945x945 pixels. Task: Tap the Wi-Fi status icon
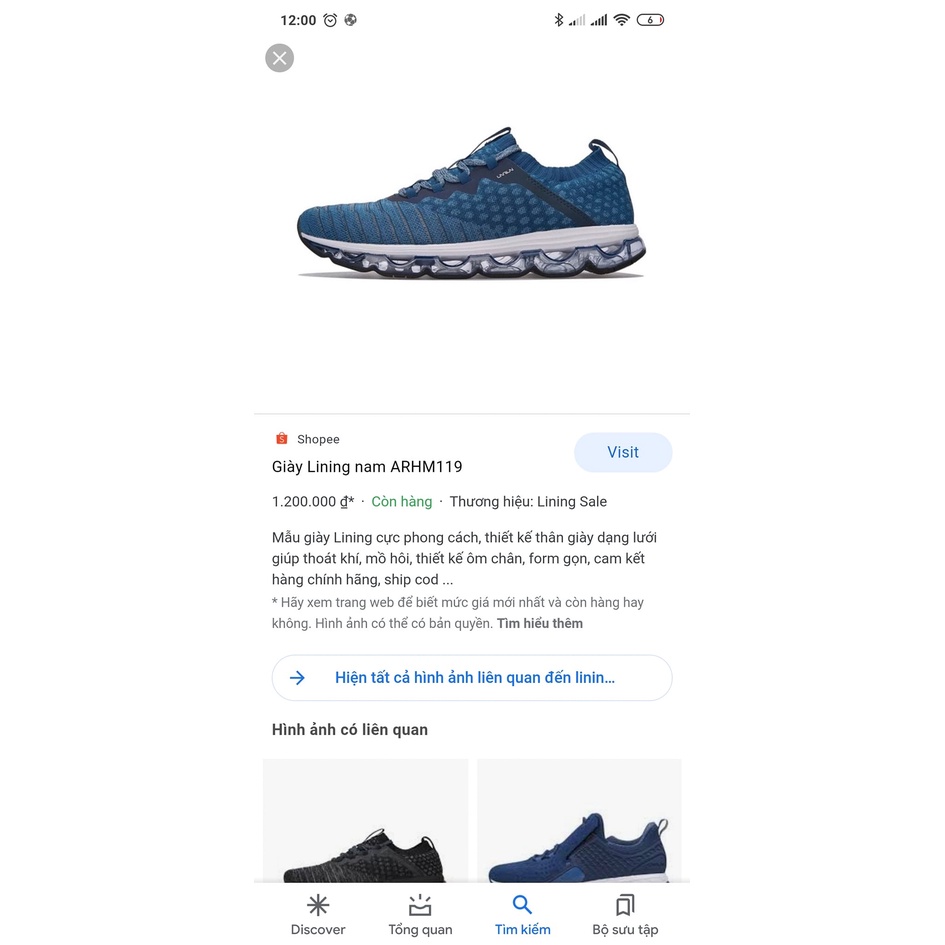pyautogui.click(x=621, y=20)
